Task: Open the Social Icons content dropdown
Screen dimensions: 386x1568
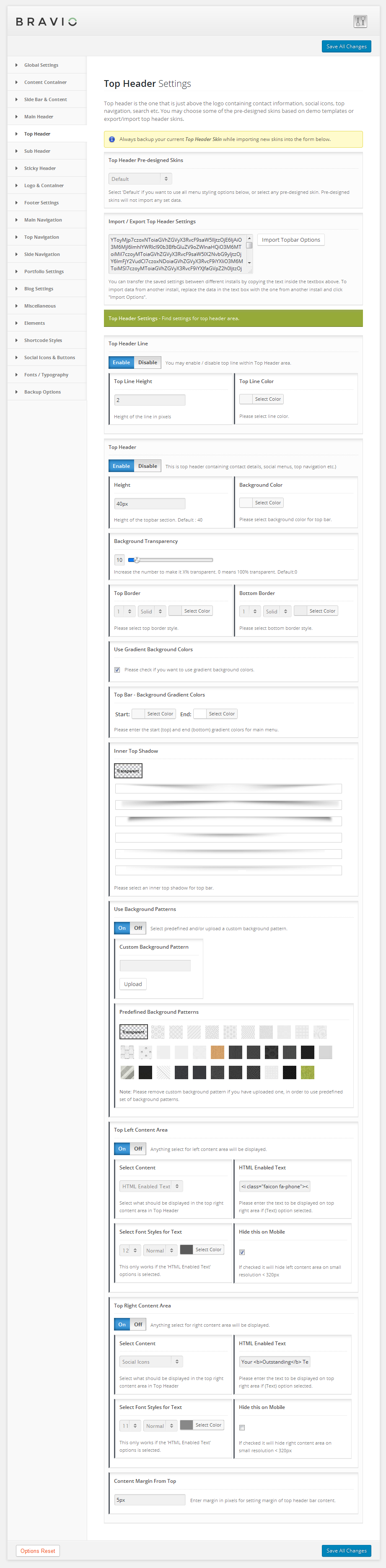Action: click(151, 1362)
